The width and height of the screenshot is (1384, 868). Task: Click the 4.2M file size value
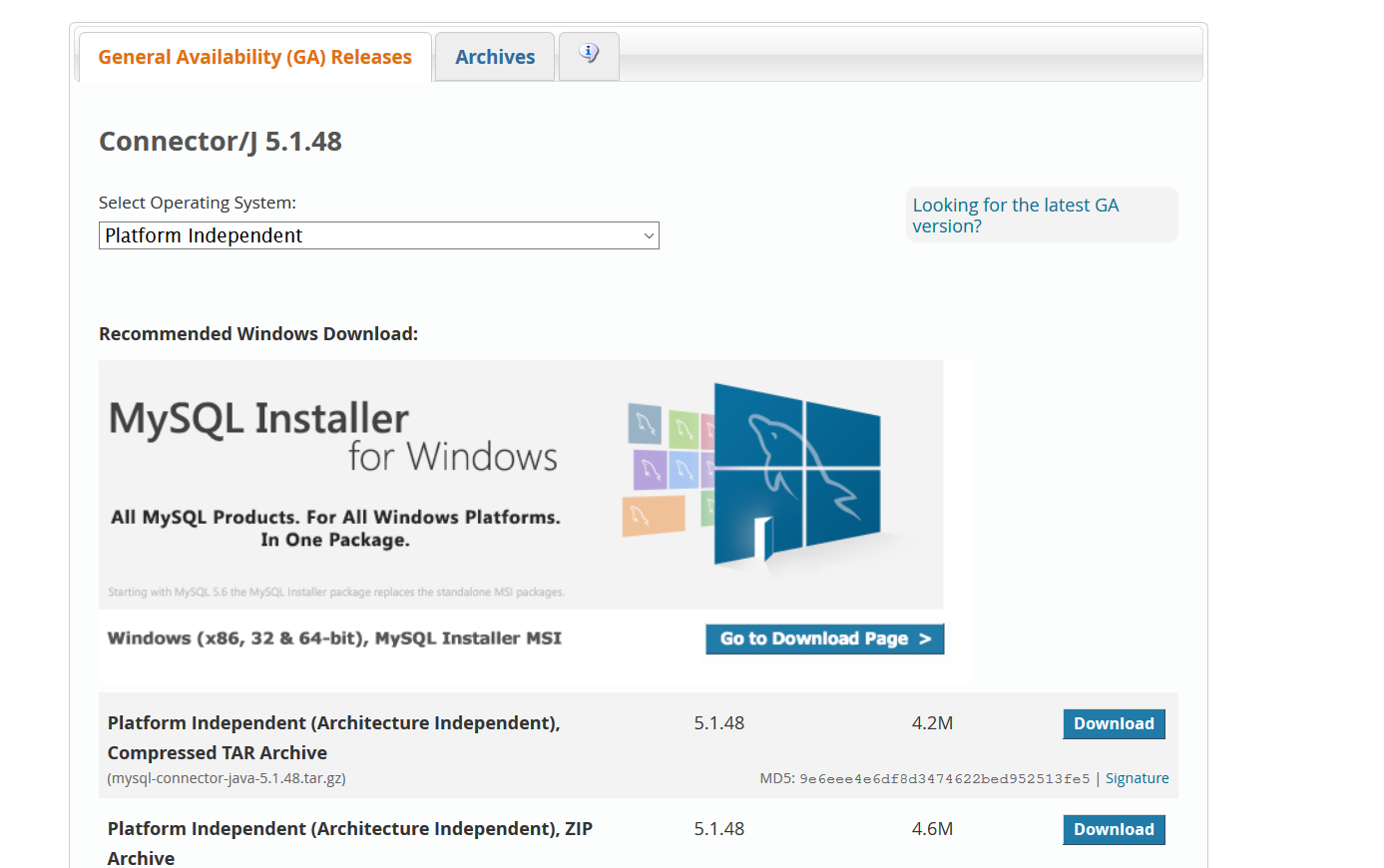point(932,723)
